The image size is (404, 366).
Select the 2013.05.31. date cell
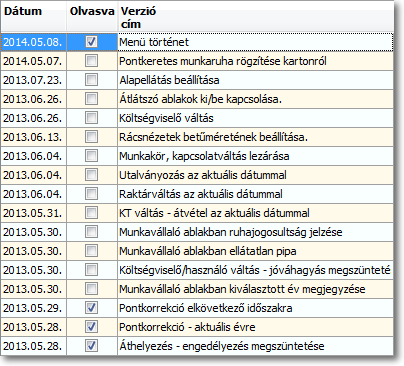[x=33, y=213]
